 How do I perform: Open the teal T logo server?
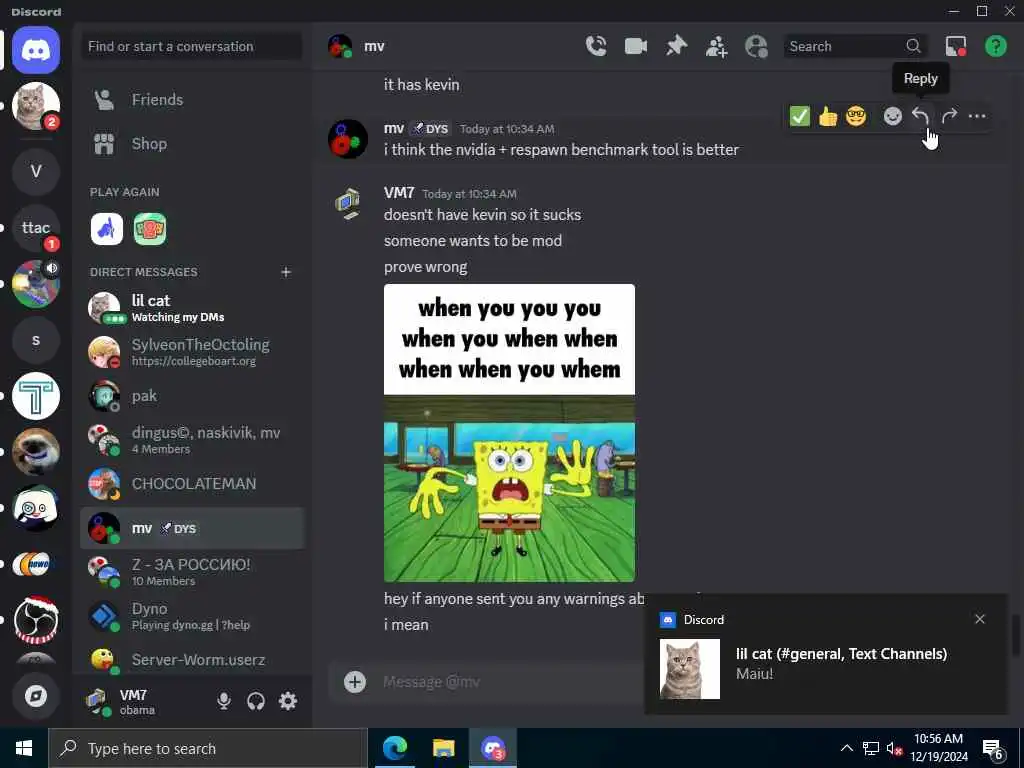36,396
